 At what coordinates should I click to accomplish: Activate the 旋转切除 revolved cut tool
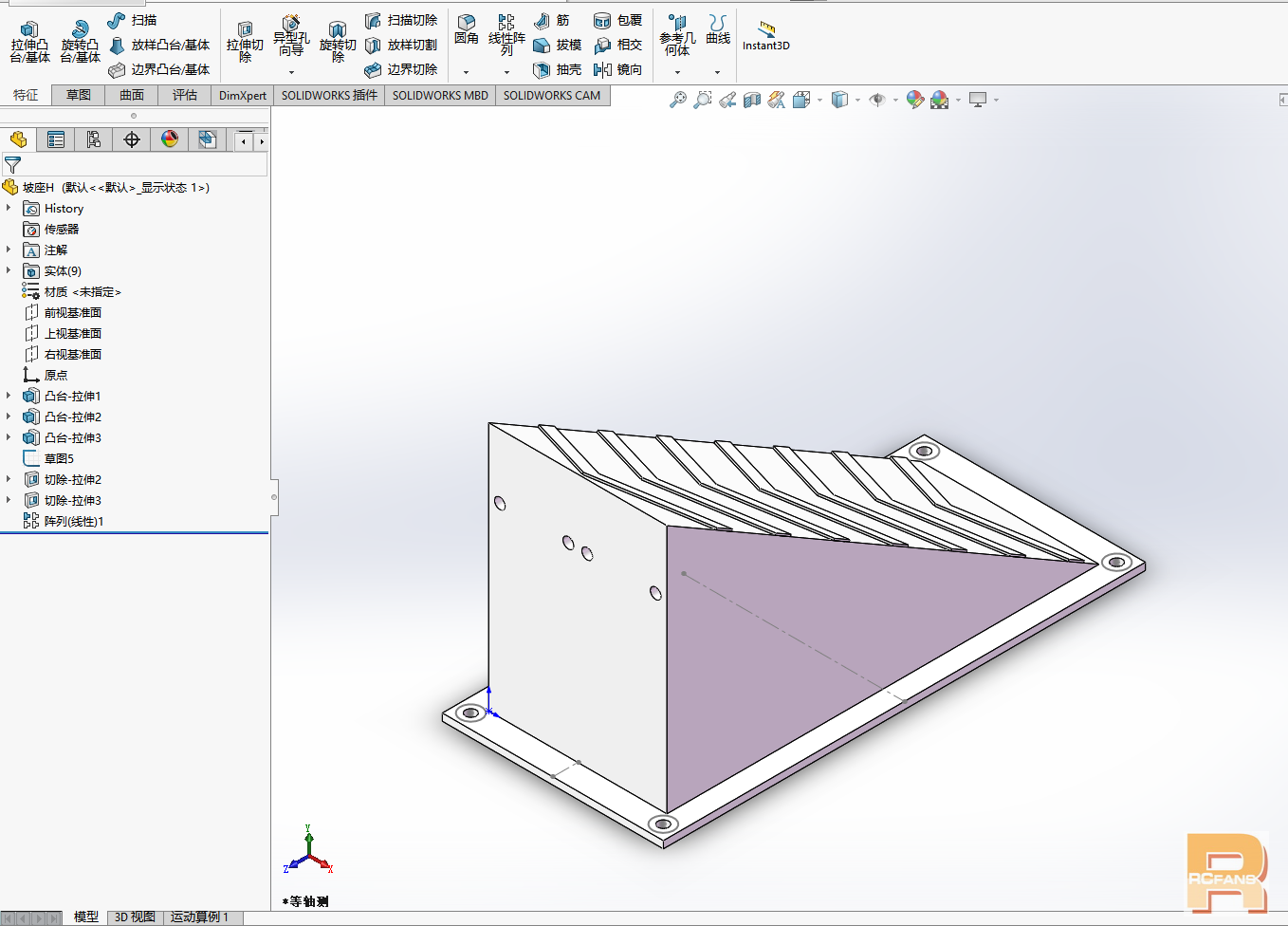click(x=338, y=42)
